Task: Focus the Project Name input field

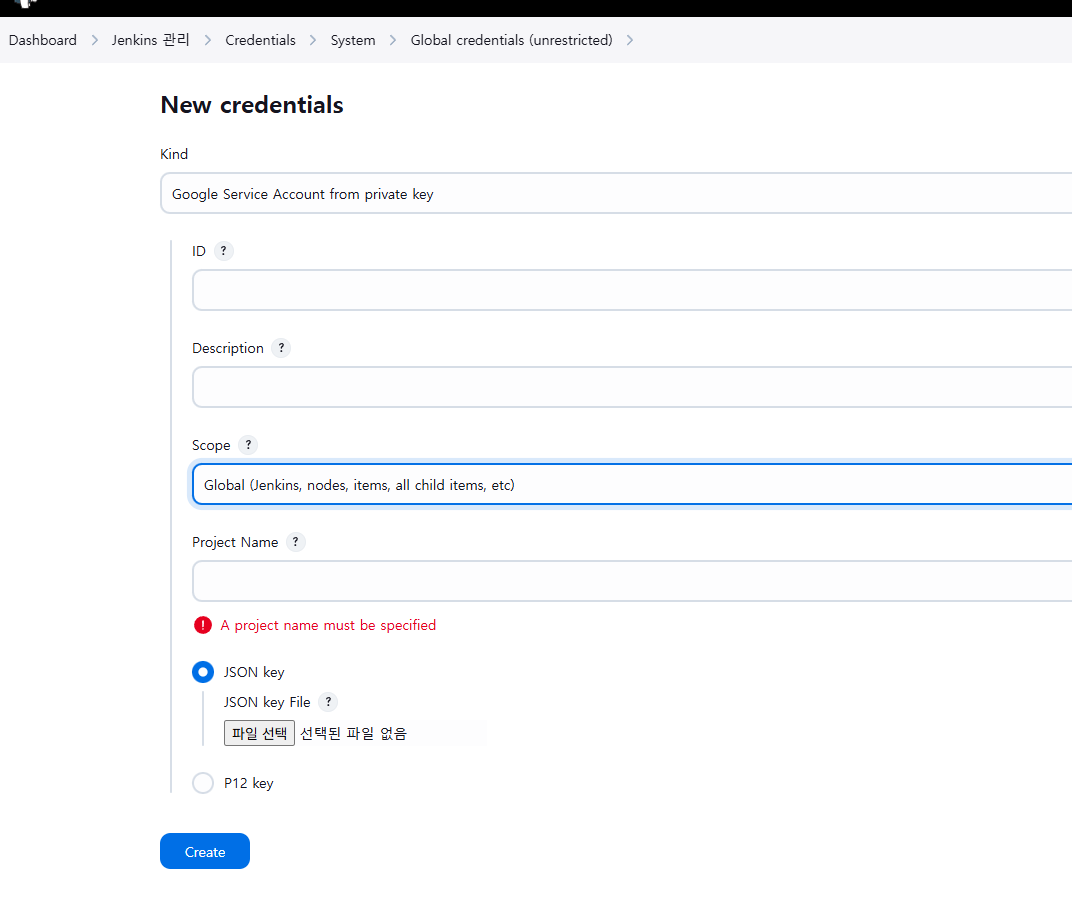Action: pyautogui.click(x=632, y=581)
